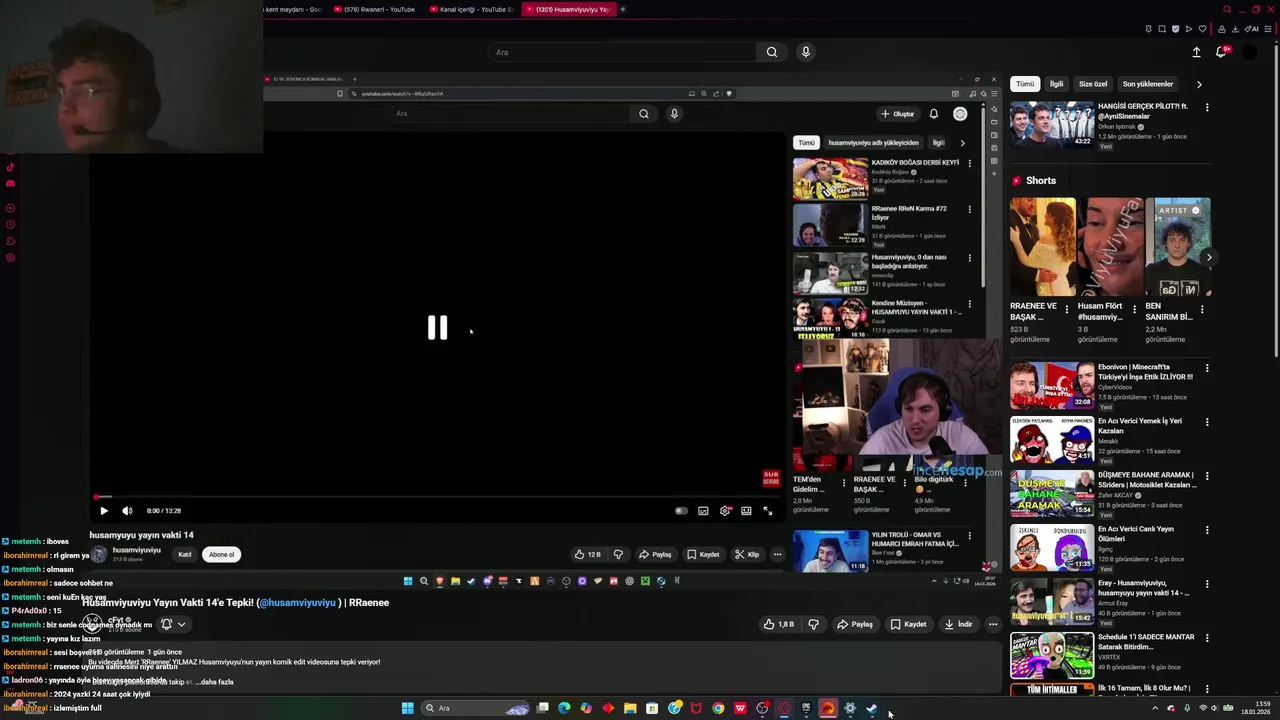Click the play icon in the embedded player controls

point(104,511)
